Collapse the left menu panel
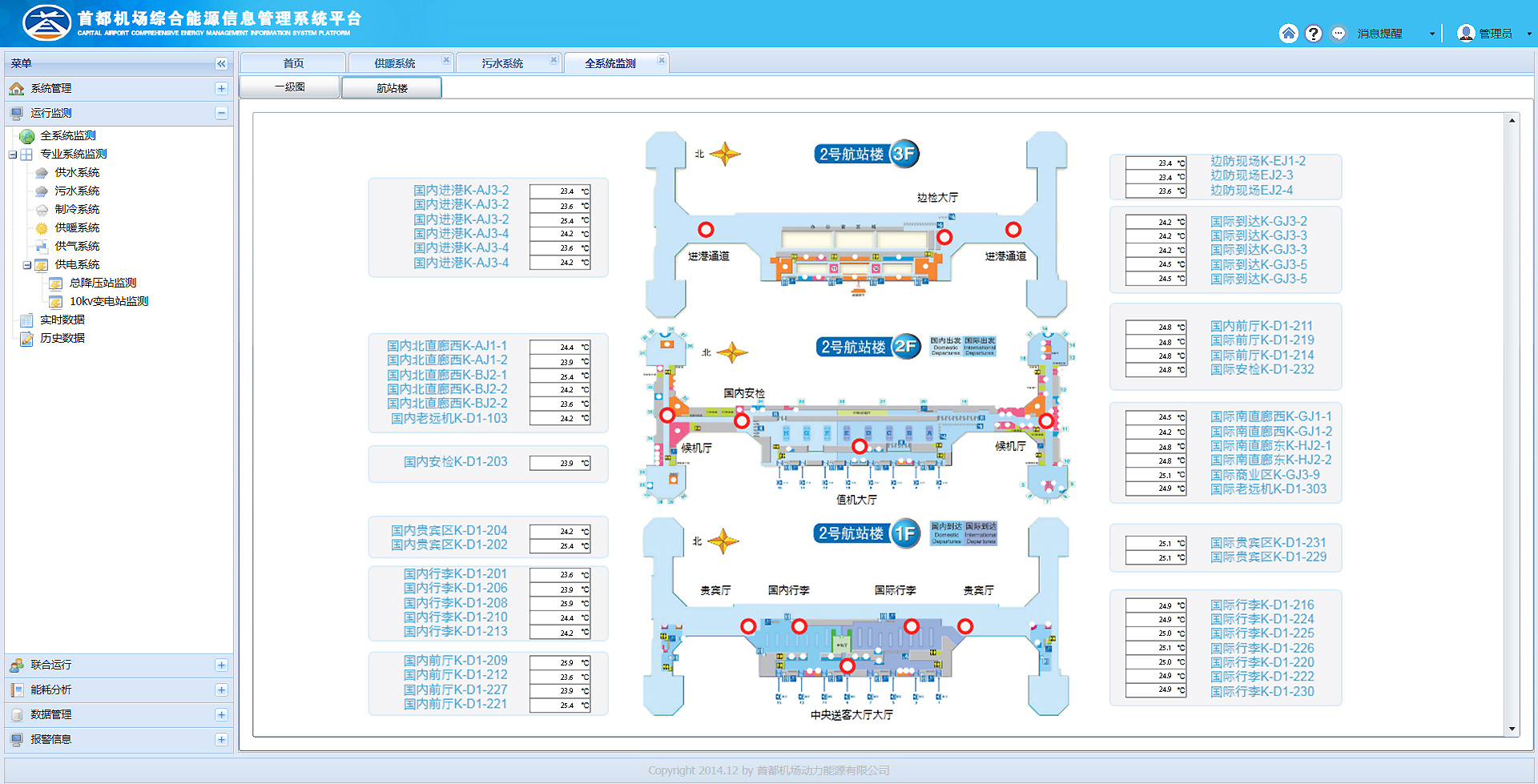Screen dimensions: 1538x784 click(221, 64)
